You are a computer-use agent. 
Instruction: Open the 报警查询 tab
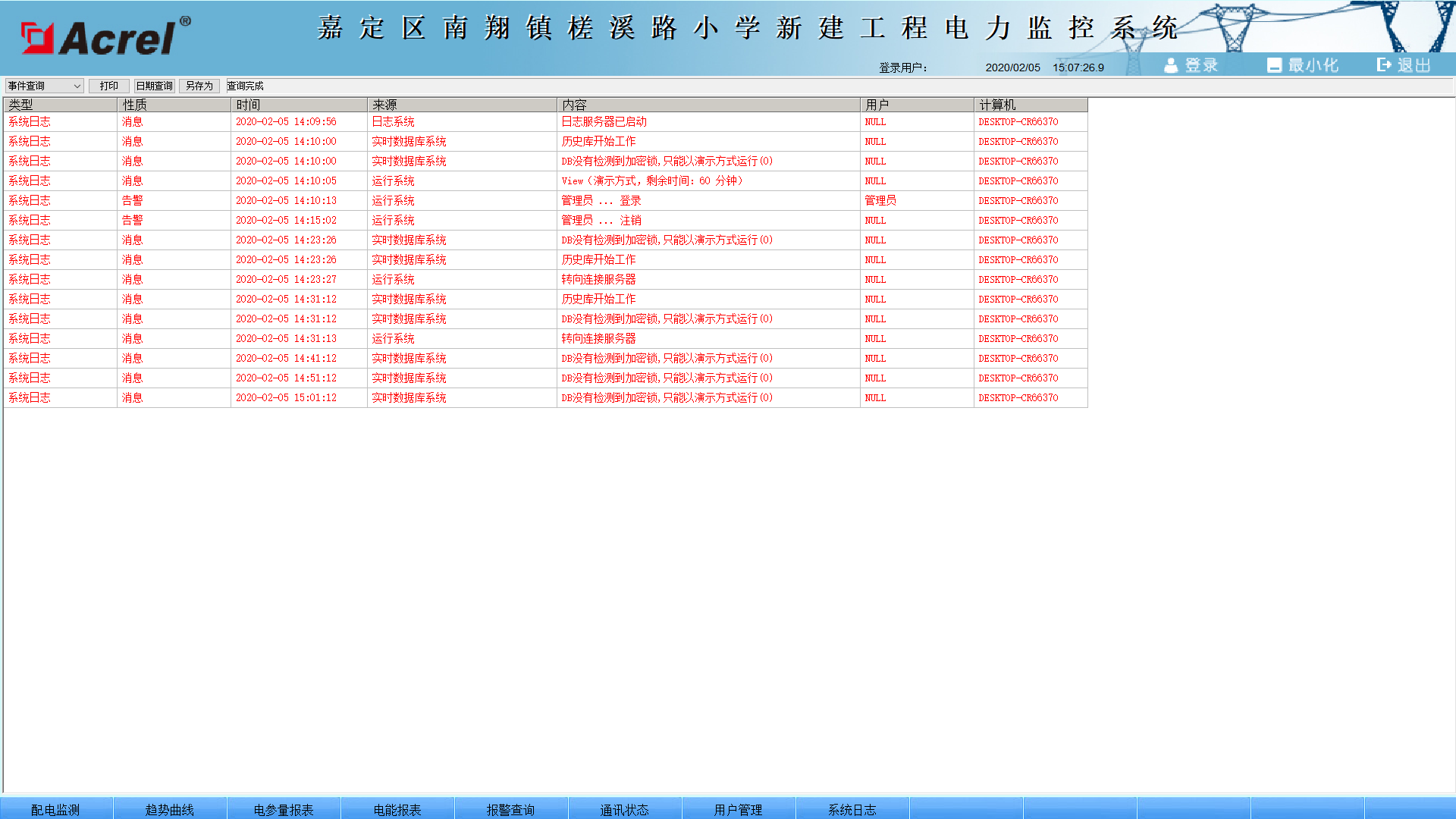510,809
